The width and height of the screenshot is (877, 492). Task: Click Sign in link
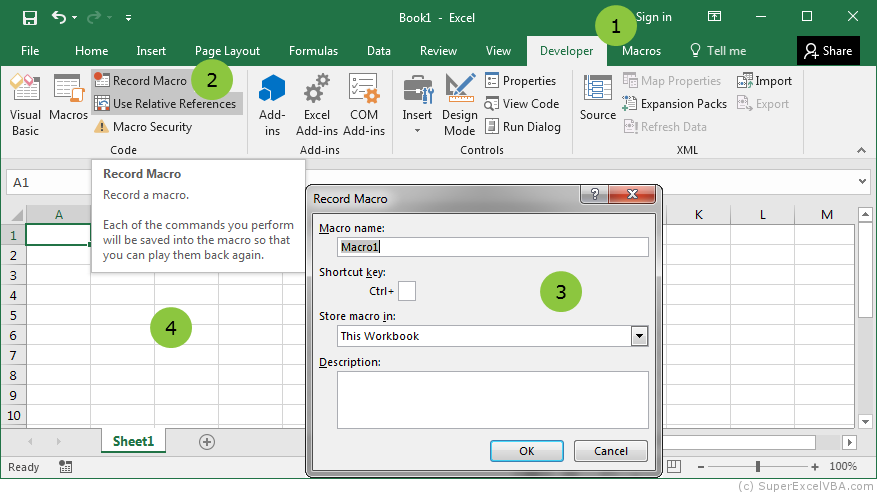[654, 17]
